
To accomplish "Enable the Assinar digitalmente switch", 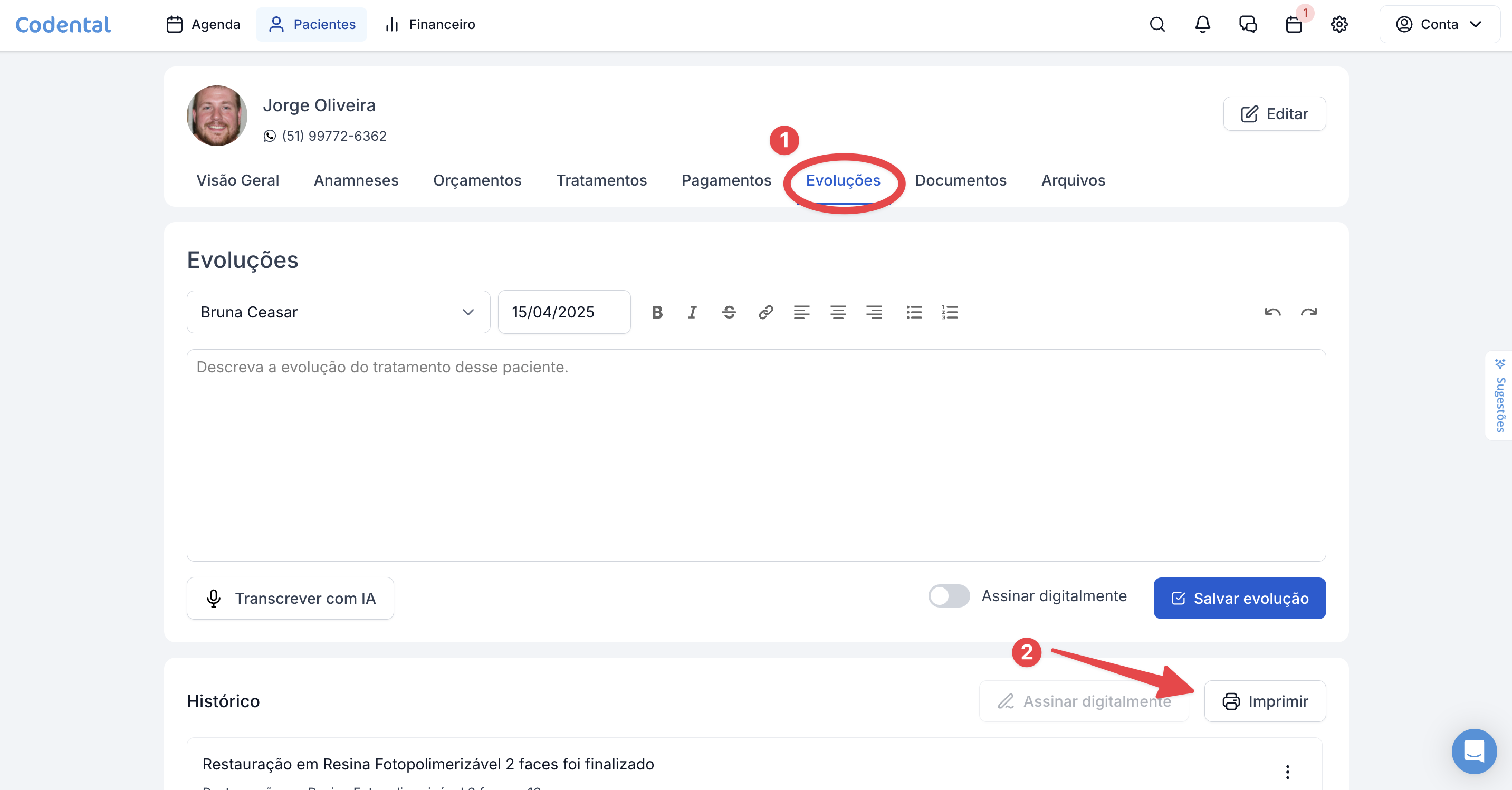I will (949, 596).
